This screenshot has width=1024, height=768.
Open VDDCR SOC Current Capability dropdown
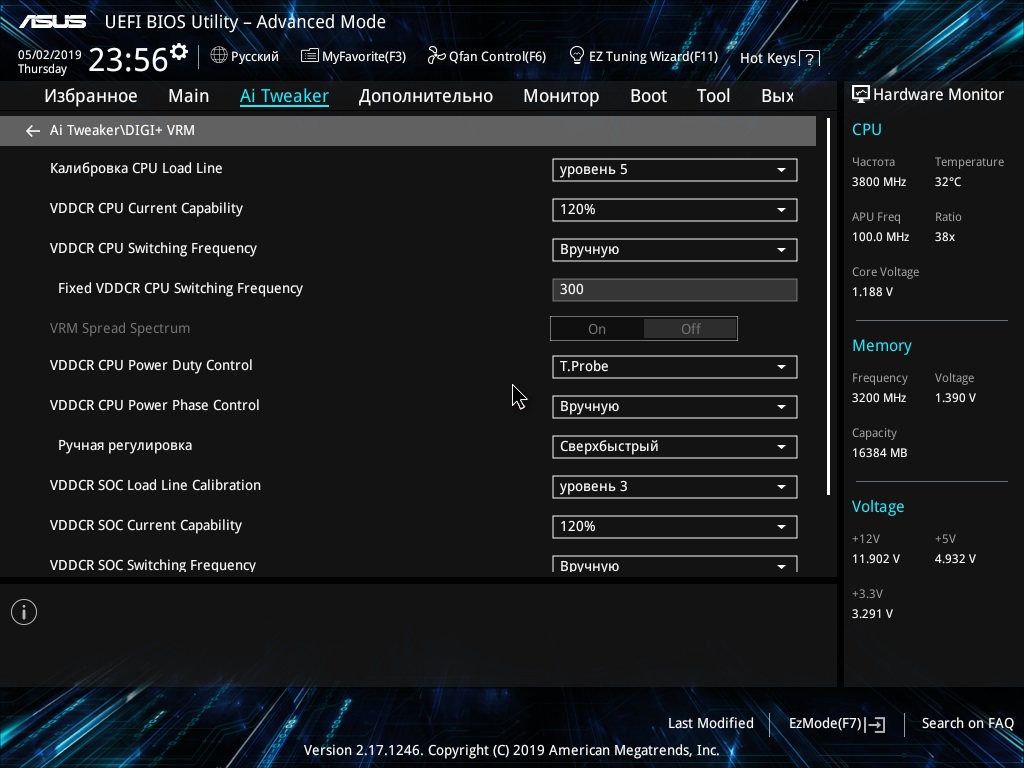tap(675, 526)
